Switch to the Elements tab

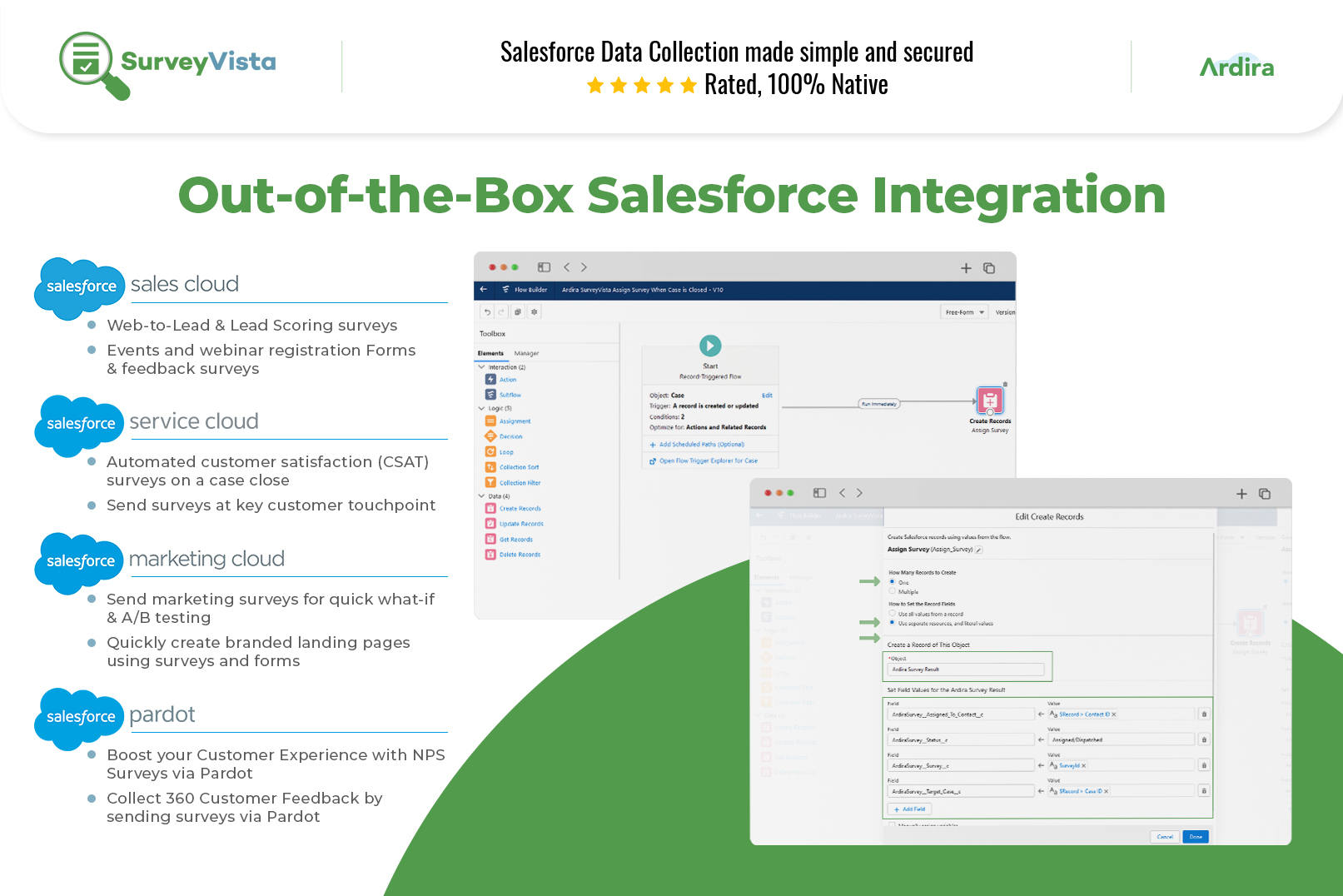point(492,352)
